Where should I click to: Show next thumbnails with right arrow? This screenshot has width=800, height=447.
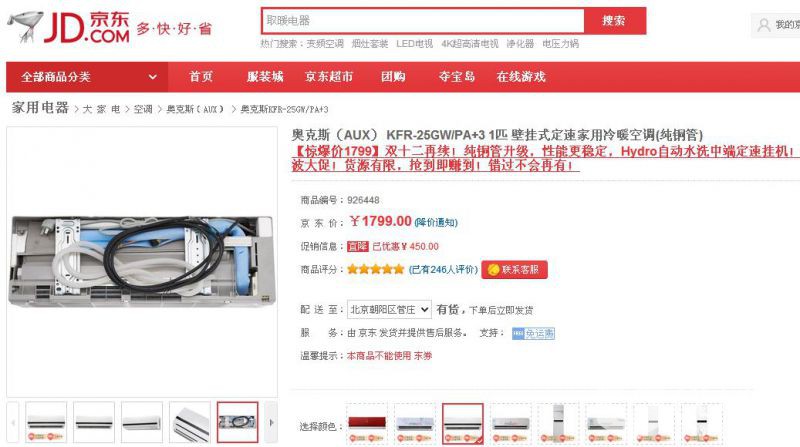click(271, 423)
